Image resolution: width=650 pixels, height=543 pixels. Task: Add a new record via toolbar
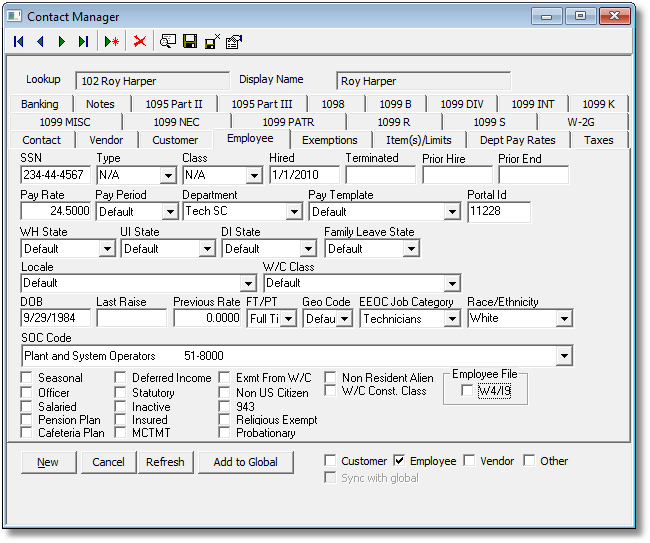coord(112,41)
